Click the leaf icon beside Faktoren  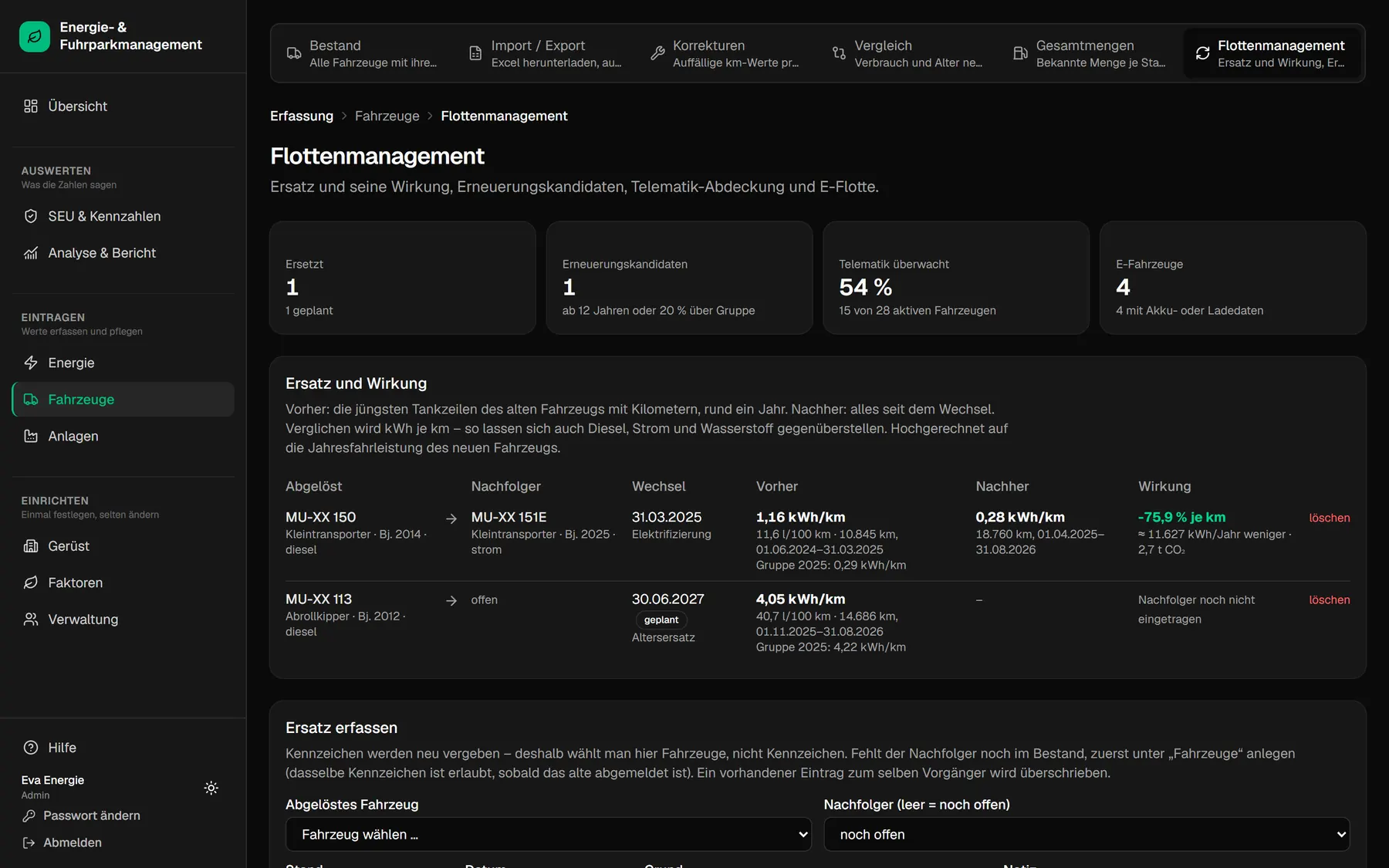tap(31, 583)
